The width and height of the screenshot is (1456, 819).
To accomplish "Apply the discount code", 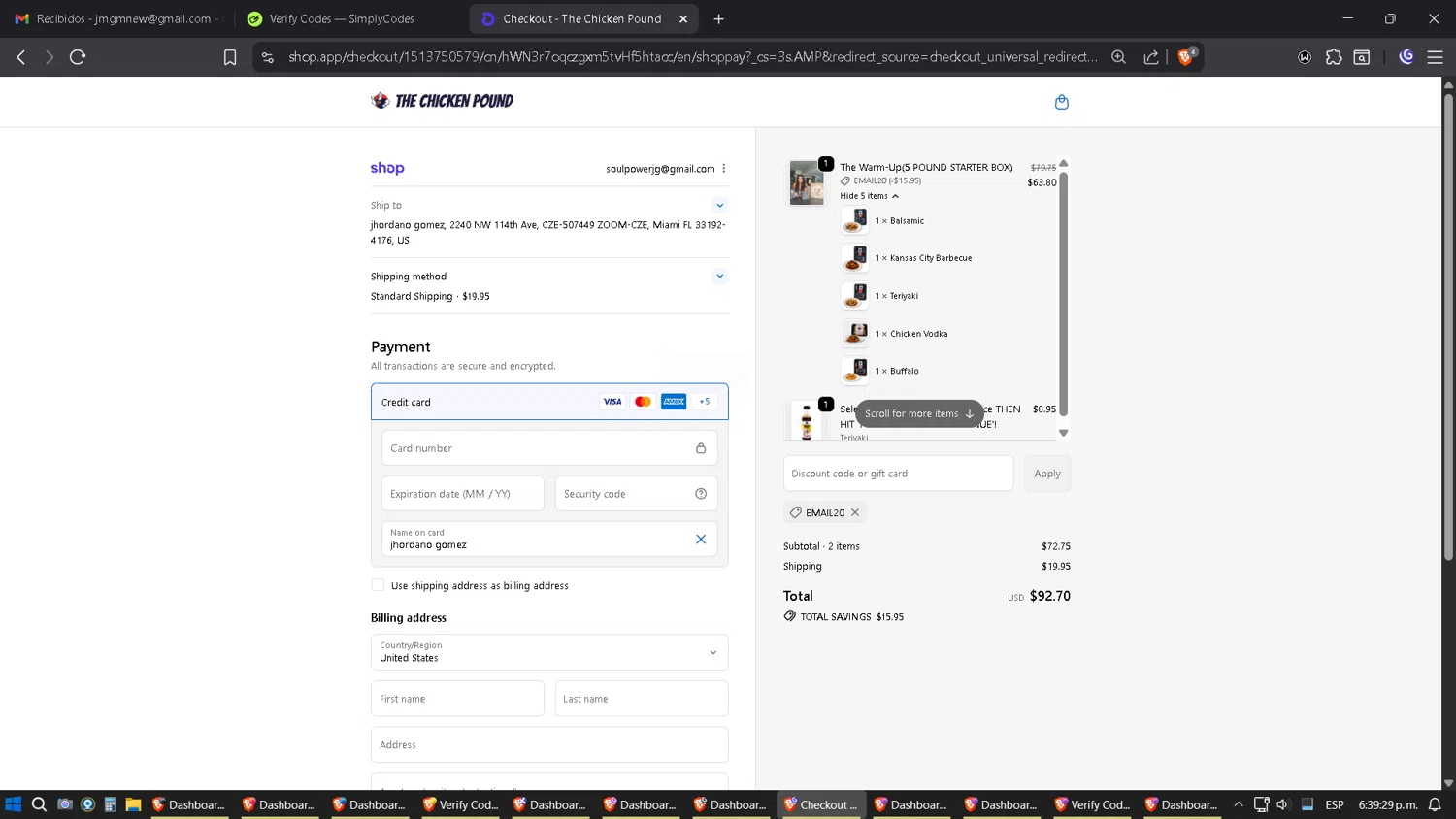I will pyautogui.click(x=1047, y=474).
